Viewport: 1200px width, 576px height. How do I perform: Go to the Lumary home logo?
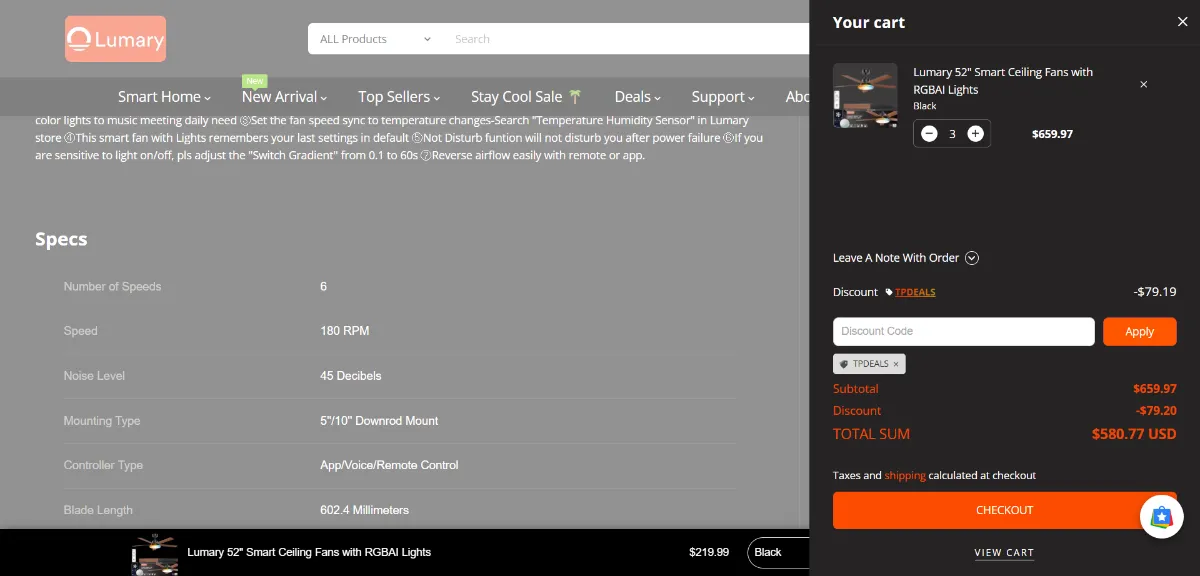(116, 39)
